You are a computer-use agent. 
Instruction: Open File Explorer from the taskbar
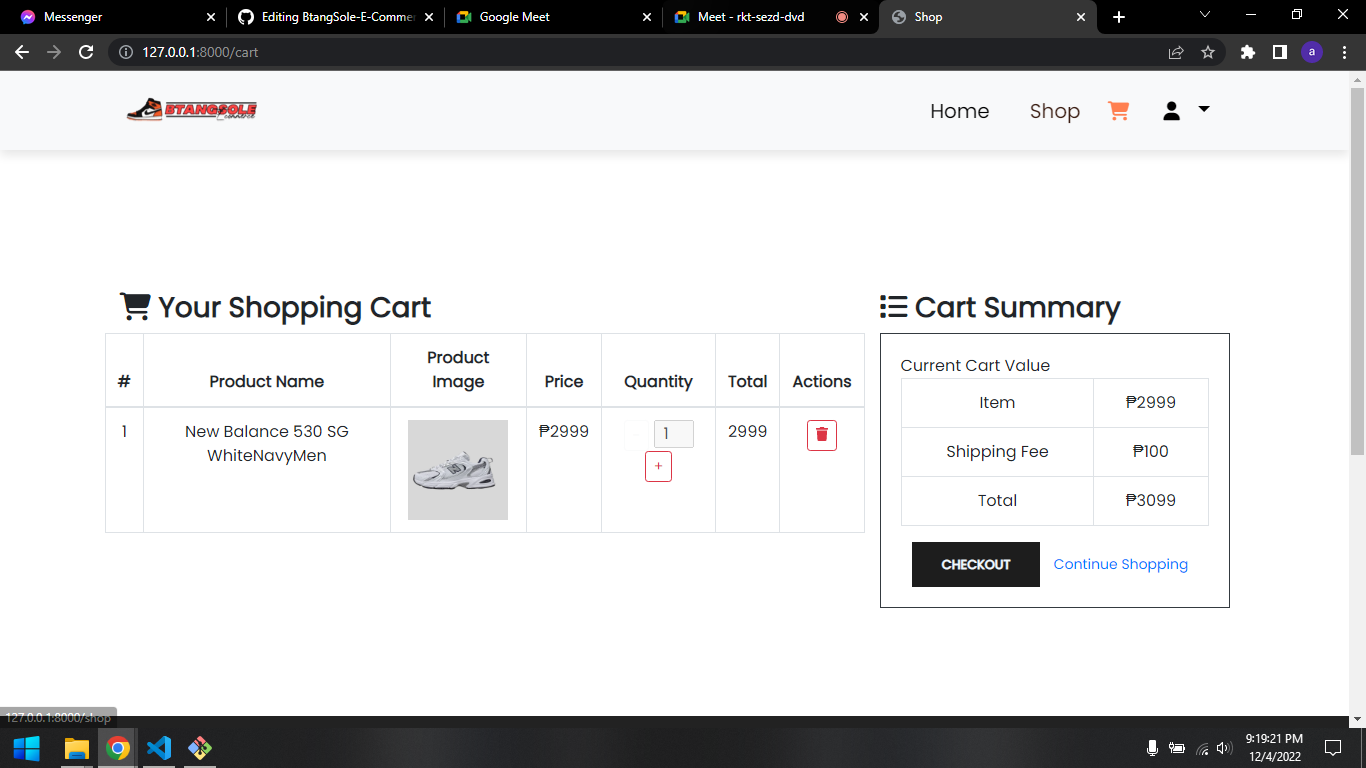pos(76,748)
